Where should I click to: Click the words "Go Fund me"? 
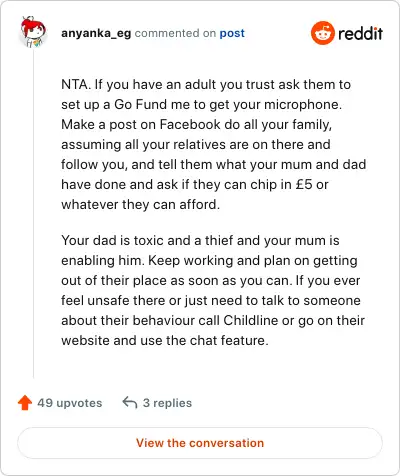coord(145,104)
